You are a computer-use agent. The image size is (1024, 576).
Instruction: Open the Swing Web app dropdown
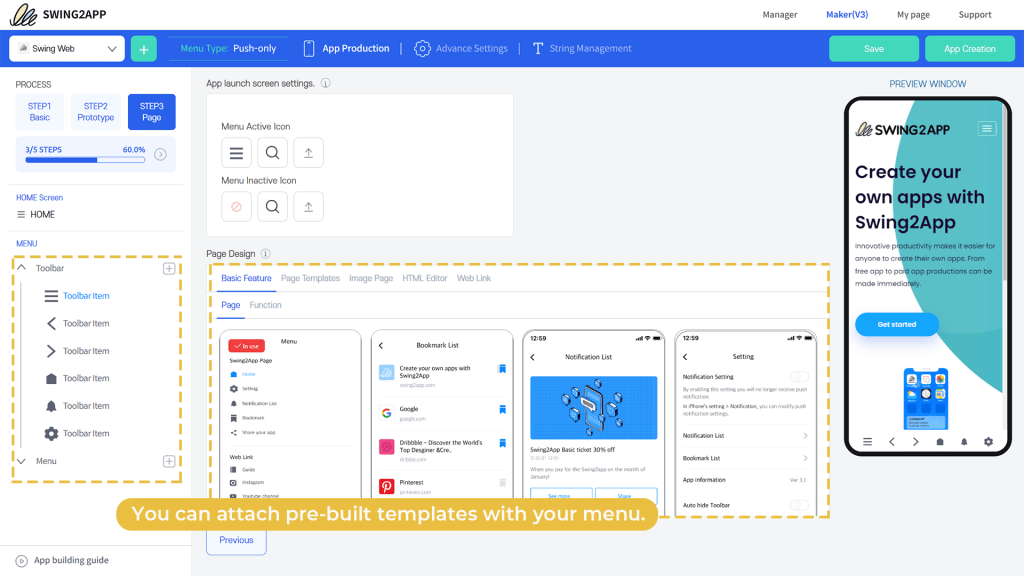[67, 49]
